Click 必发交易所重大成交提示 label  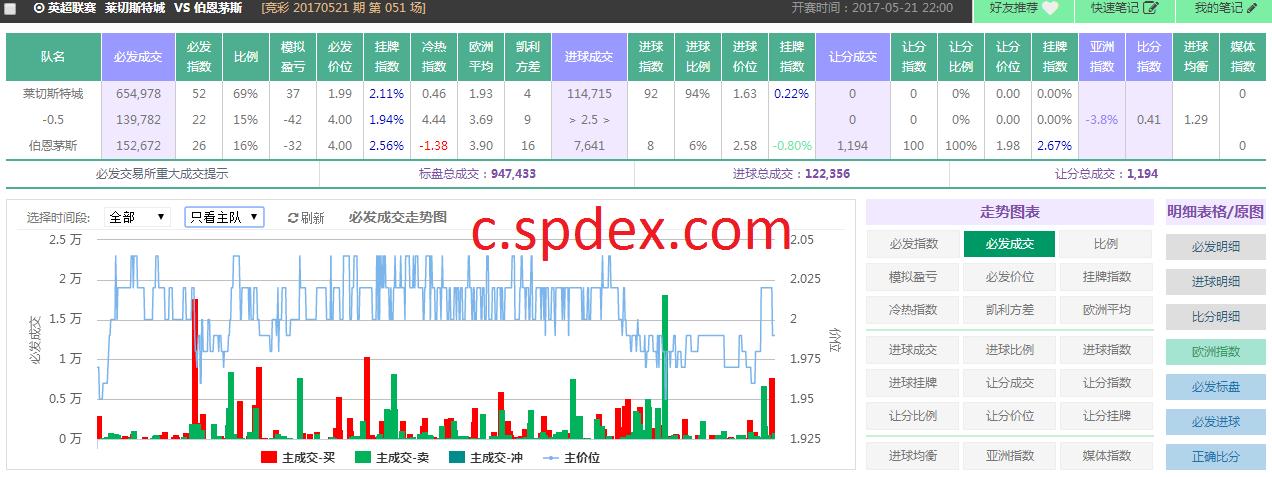click(x=162, y=173)
